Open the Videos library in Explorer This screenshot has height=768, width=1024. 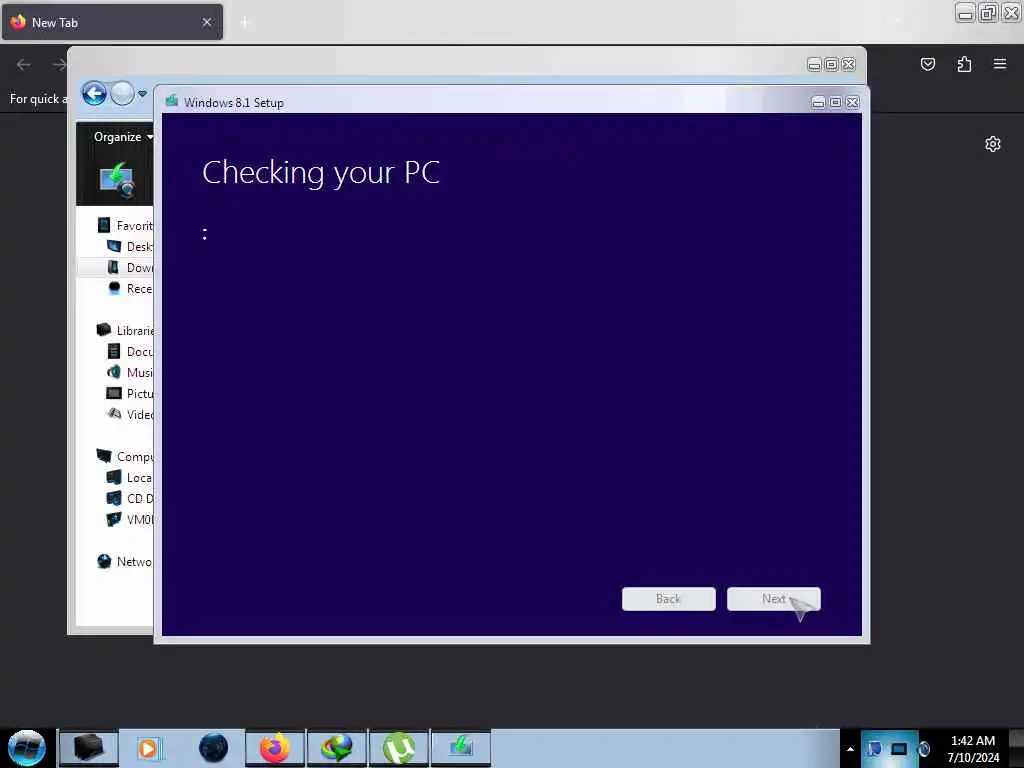139,414
